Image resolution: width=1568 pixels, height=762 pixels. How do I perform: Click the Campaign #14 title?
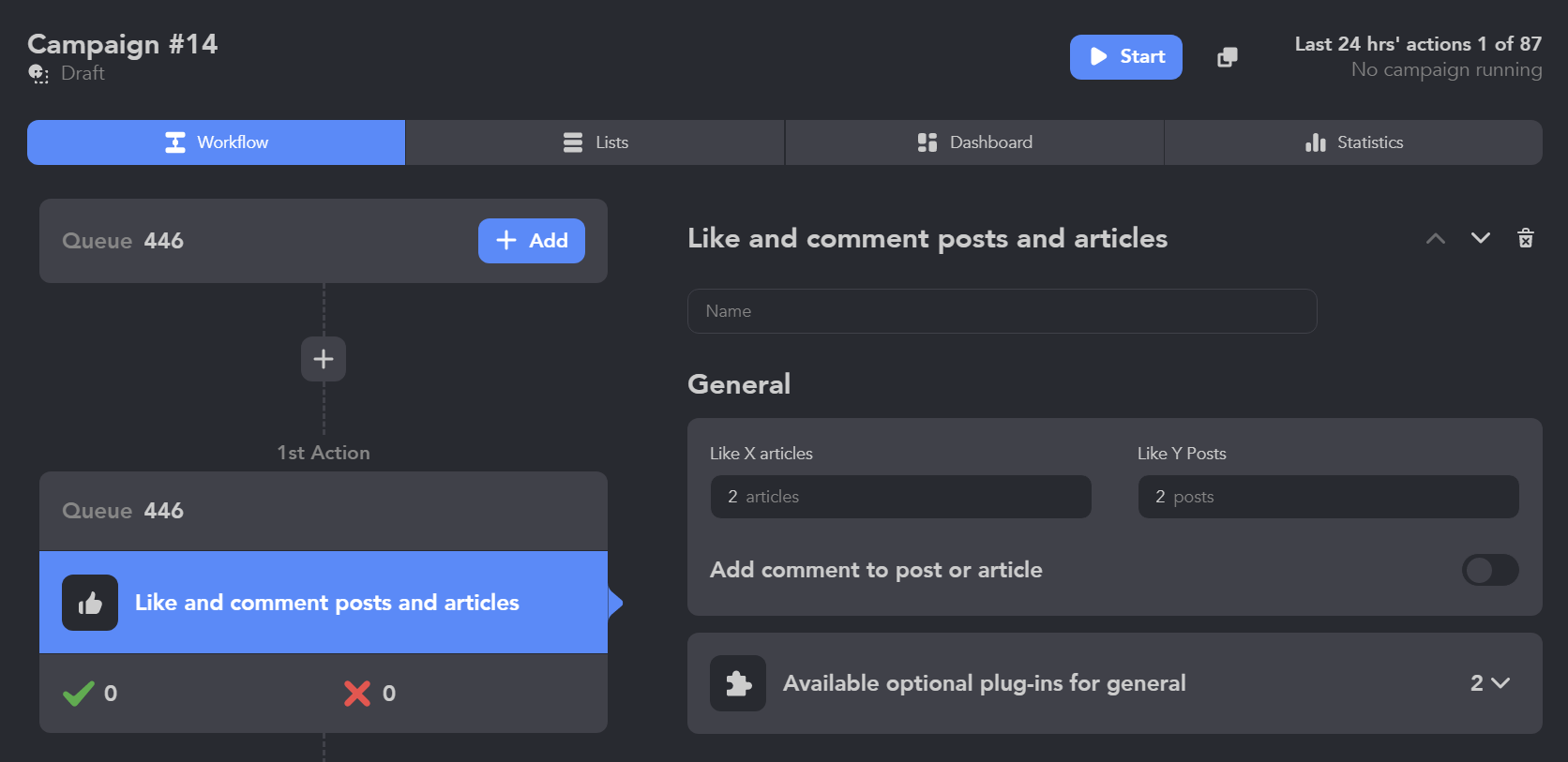123,44
